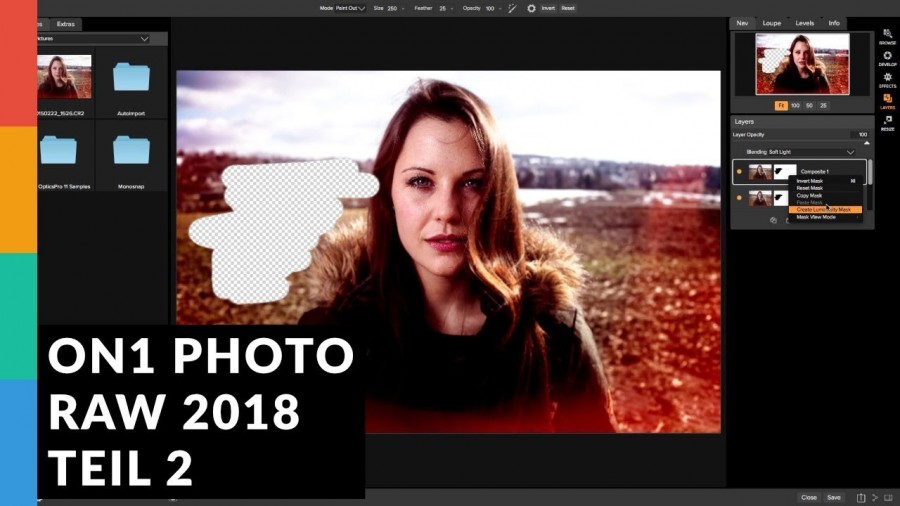Image resolution: width=900 pixels, height=506 pixels.
Task: Click the navigator preview thumbnail
Action: coord(802,64)
